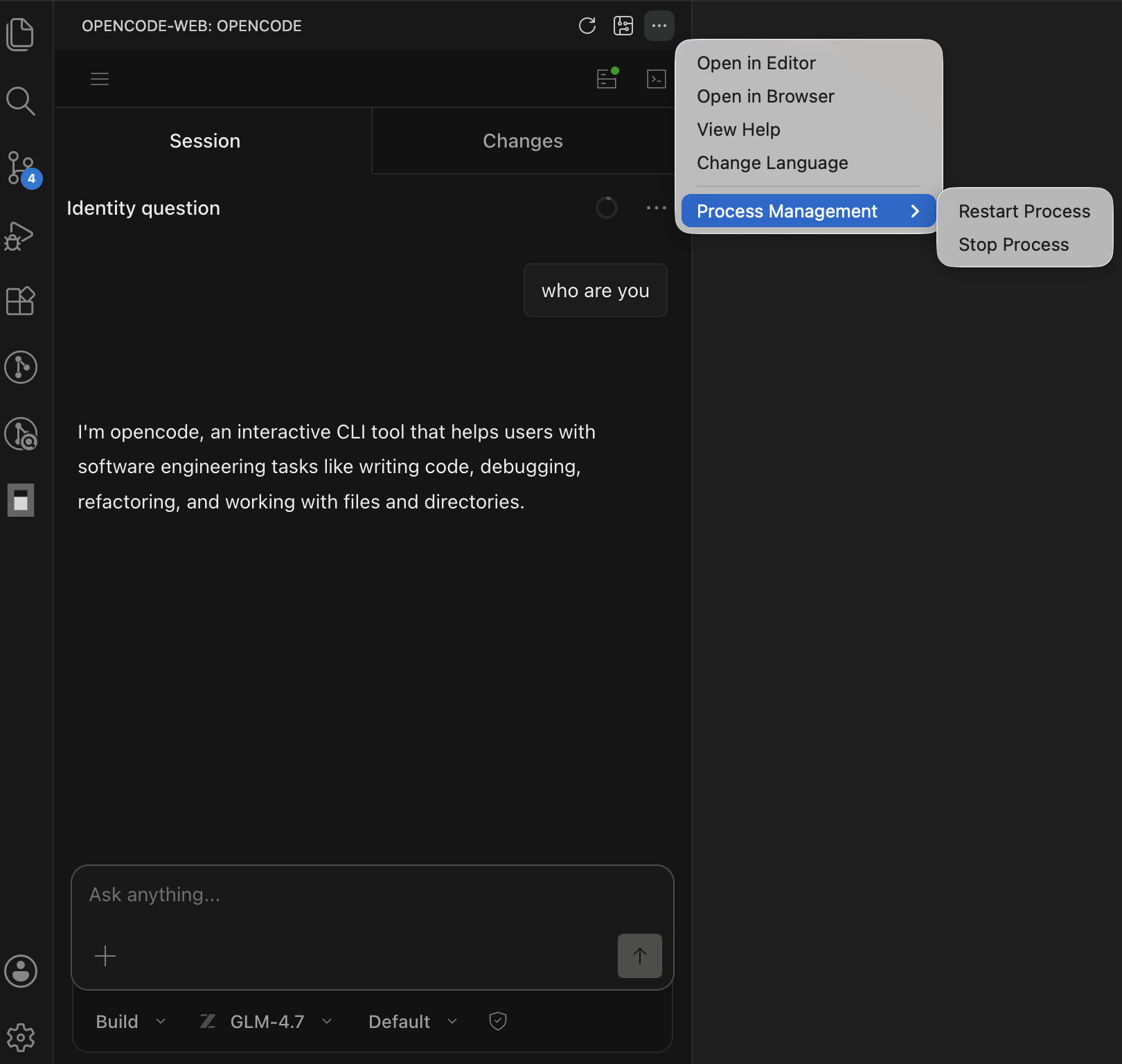Click the 'who are you' message bubble
1122x1064 pixels.
(x=596, y=290)
